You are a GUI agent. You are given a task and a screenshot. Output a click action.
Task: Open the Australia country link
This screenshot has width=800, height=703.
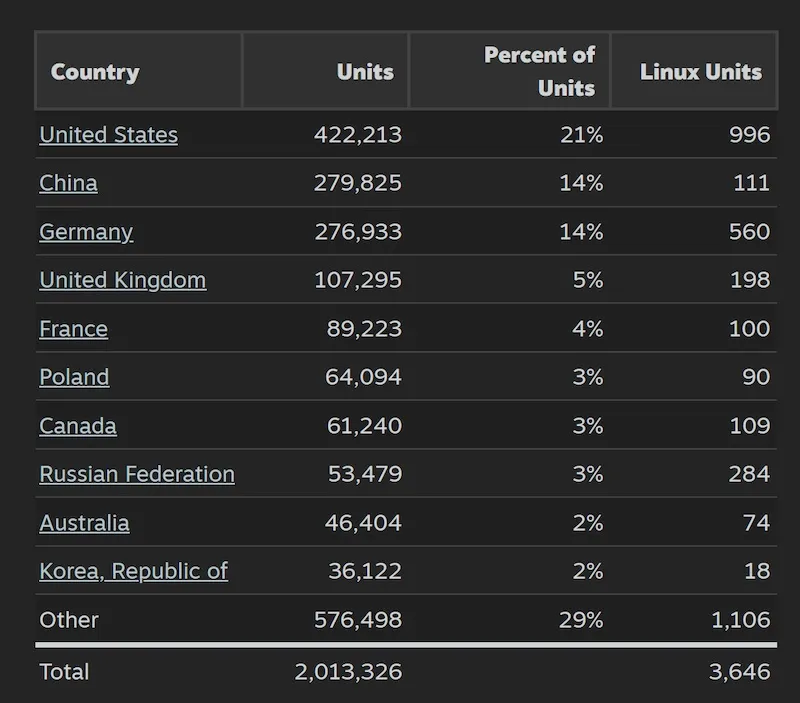(x=84, y=523)
